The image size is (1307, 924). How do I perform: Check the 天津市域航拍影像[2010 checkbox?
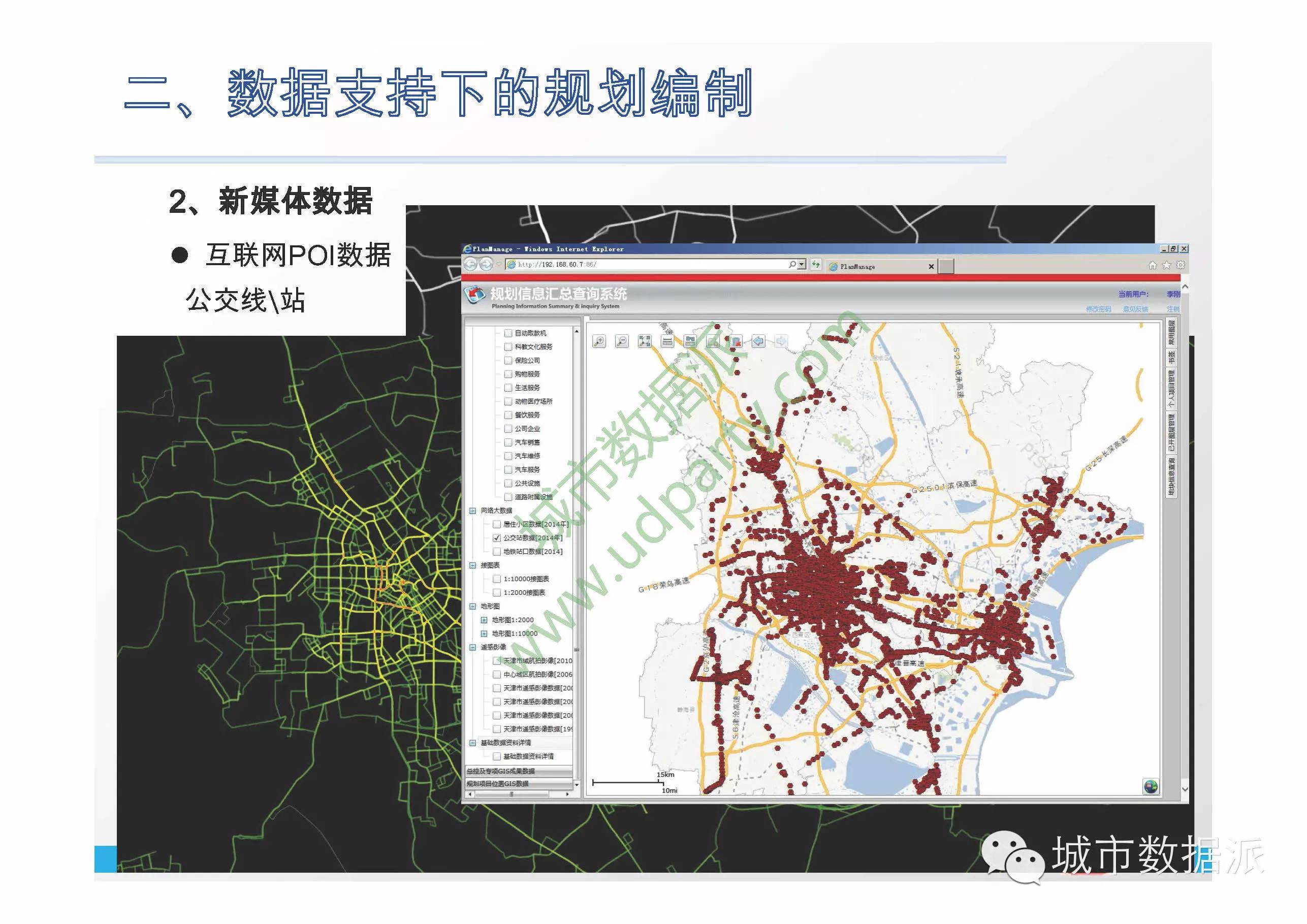(496, 661)
